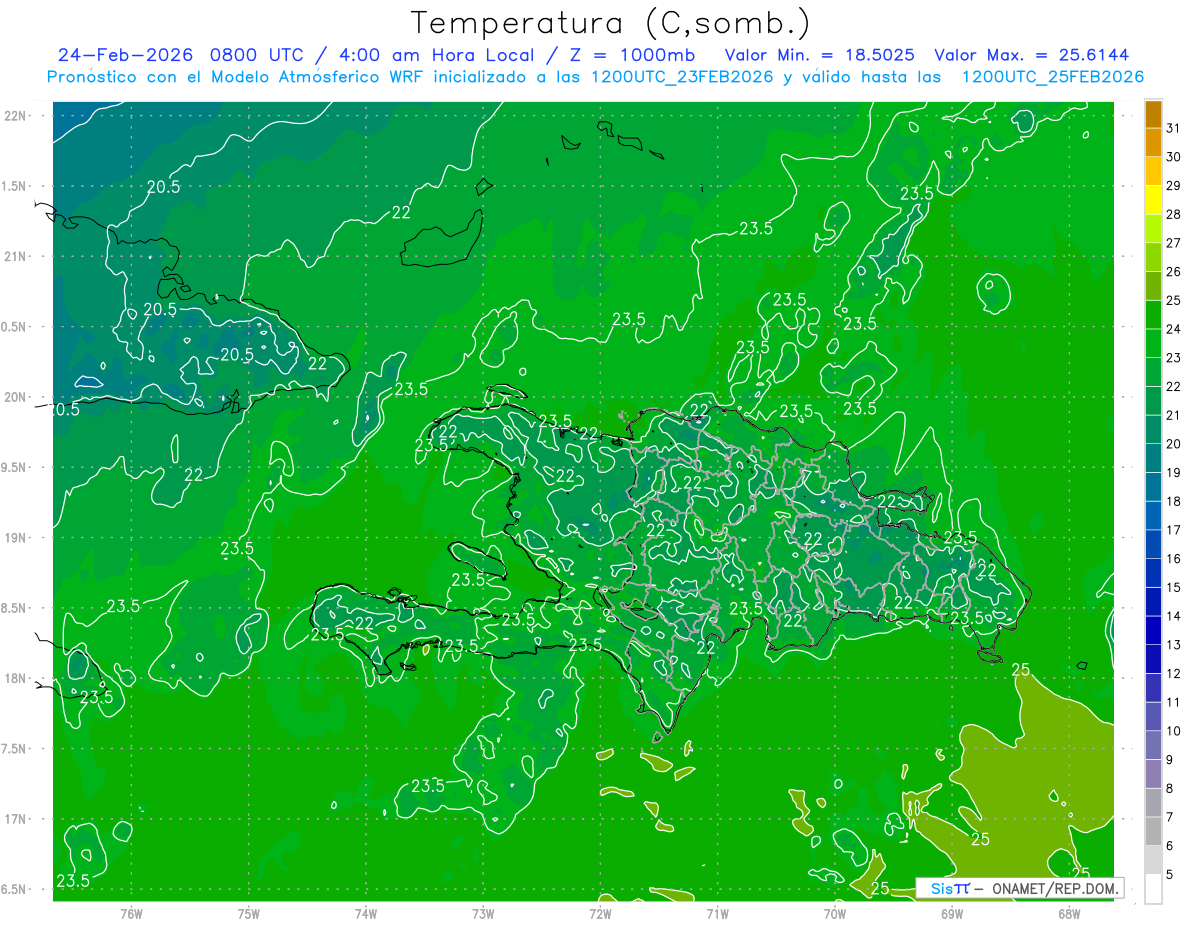Click the "1.5N" latitude axis label

click(x=15, y=186)
